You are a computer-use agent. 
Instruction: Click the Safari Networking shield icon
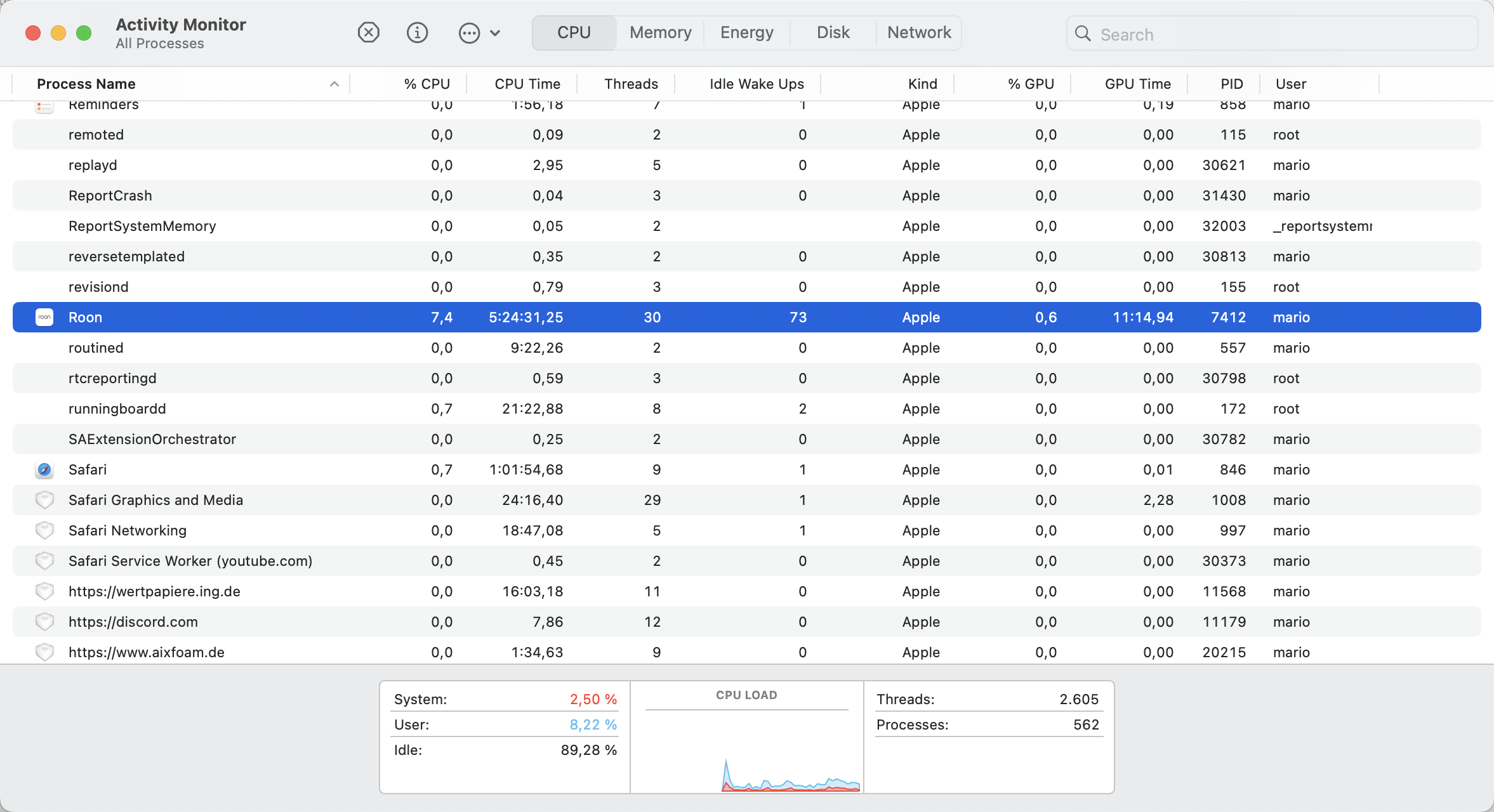(x=44, y=530)
